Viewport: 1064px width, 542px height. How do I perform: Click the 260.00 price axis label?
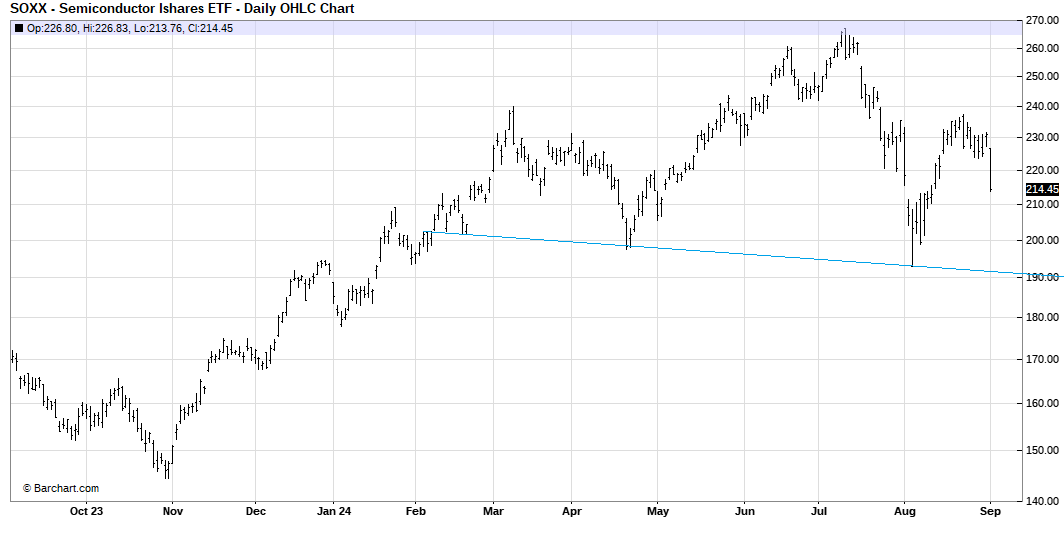(x=1042, y=48)
